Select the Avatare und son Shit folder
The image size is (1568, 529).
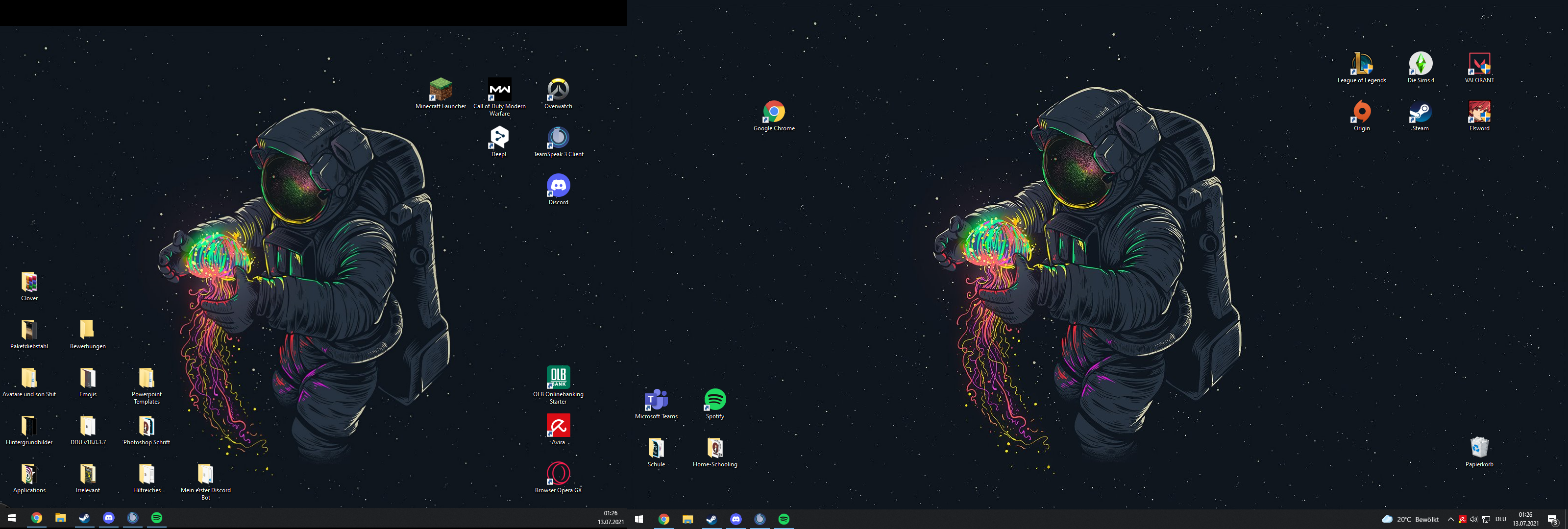pos(29,382)
